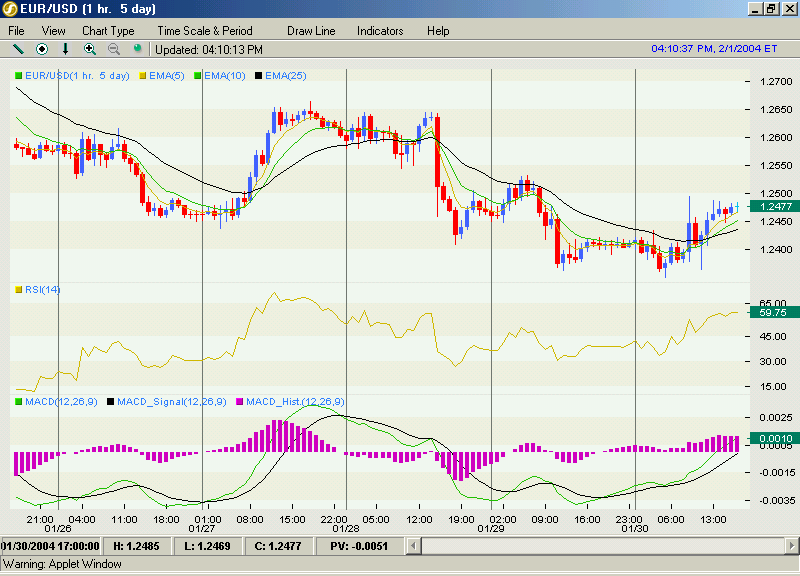The image size is (800, 576).
Task: Click the green MACD(12,26,9) legend swatch
Action: pyautogui.click(x=19, y=402)
